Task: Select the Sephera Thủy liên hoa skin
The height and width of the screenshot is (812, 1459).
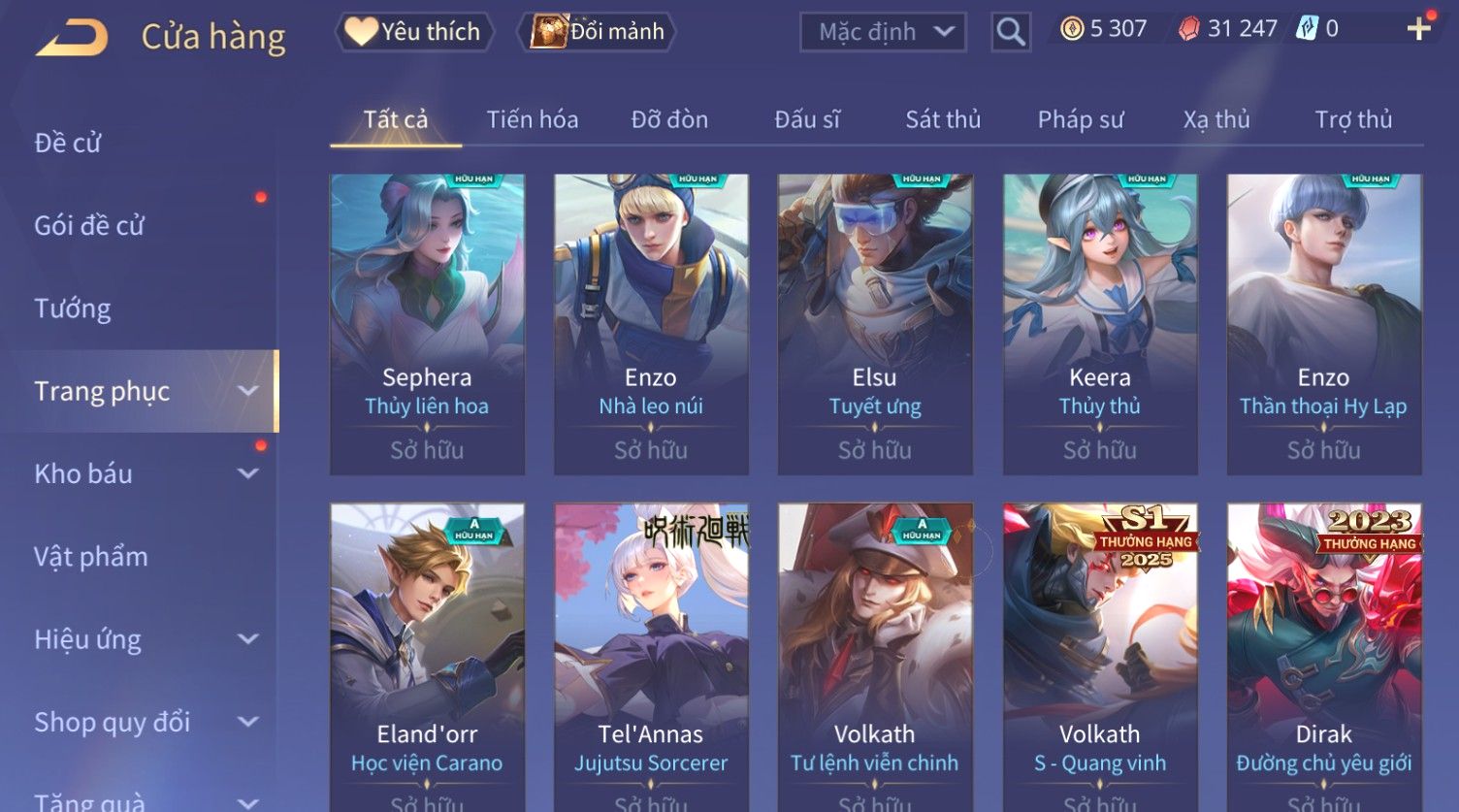Action: click(x=427, y=324)
